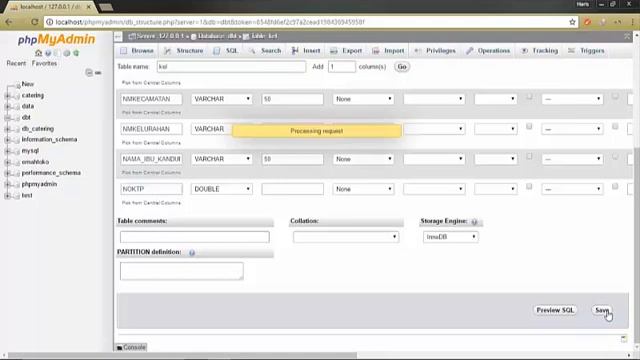
Task: Open the Browse tab
Action: 138,51
